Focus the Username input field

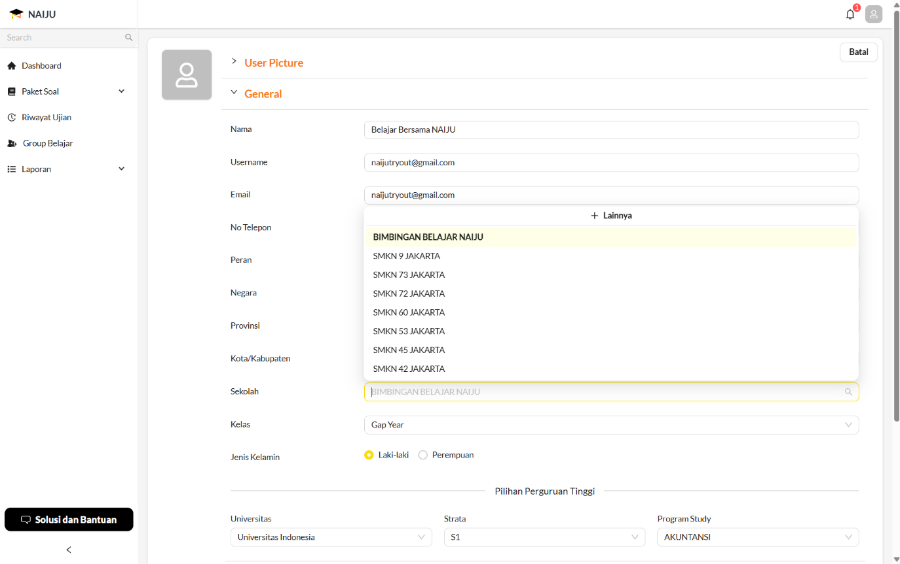point(611,162)
